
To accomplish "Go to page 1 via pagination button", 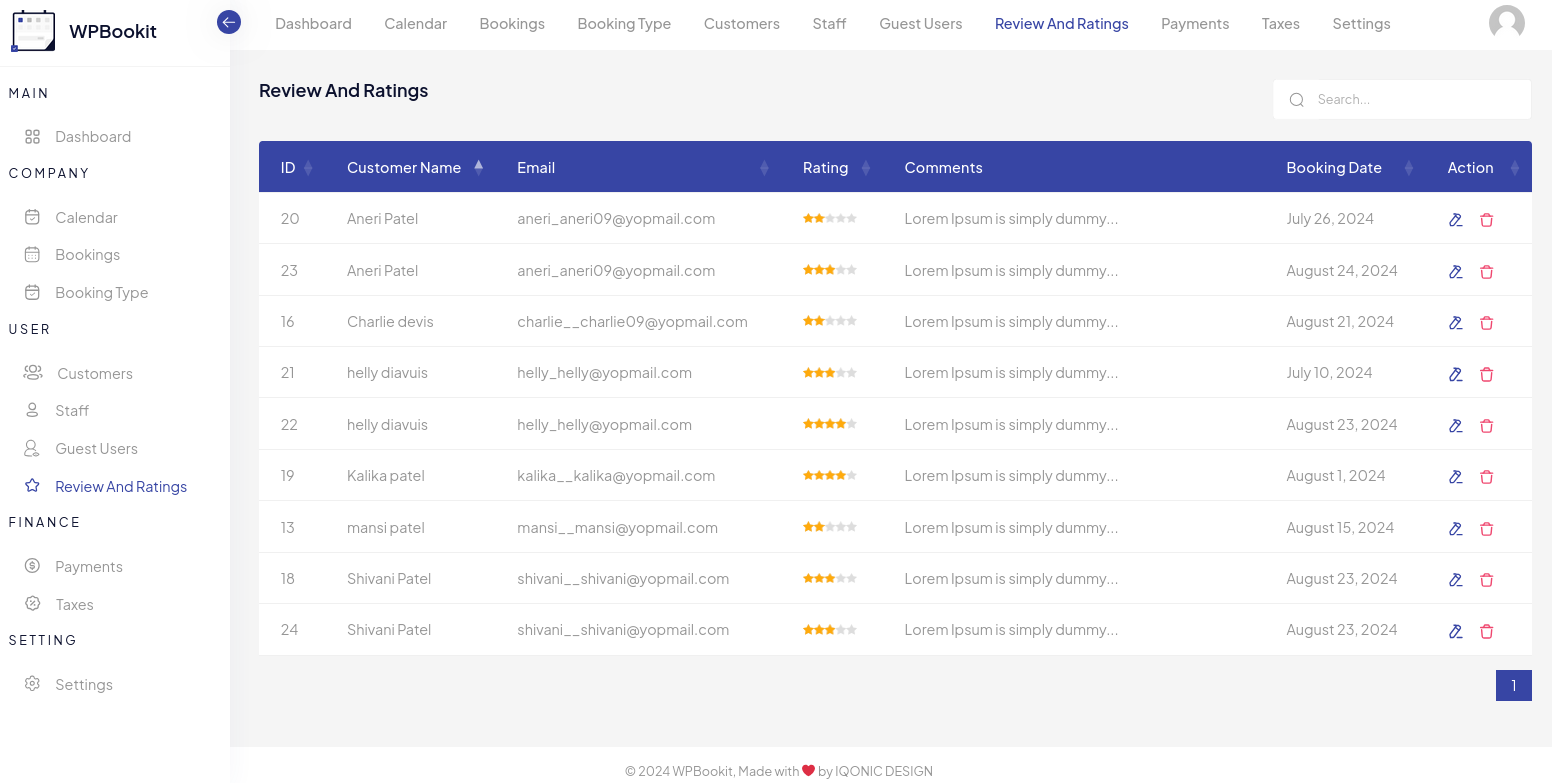I will coord(1513,685).
